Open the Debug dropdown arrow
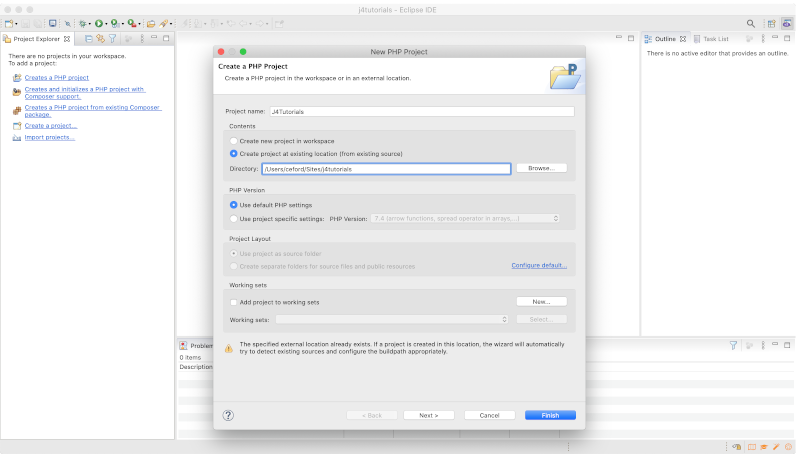This screenshot has width=800, height=454. 89,24
